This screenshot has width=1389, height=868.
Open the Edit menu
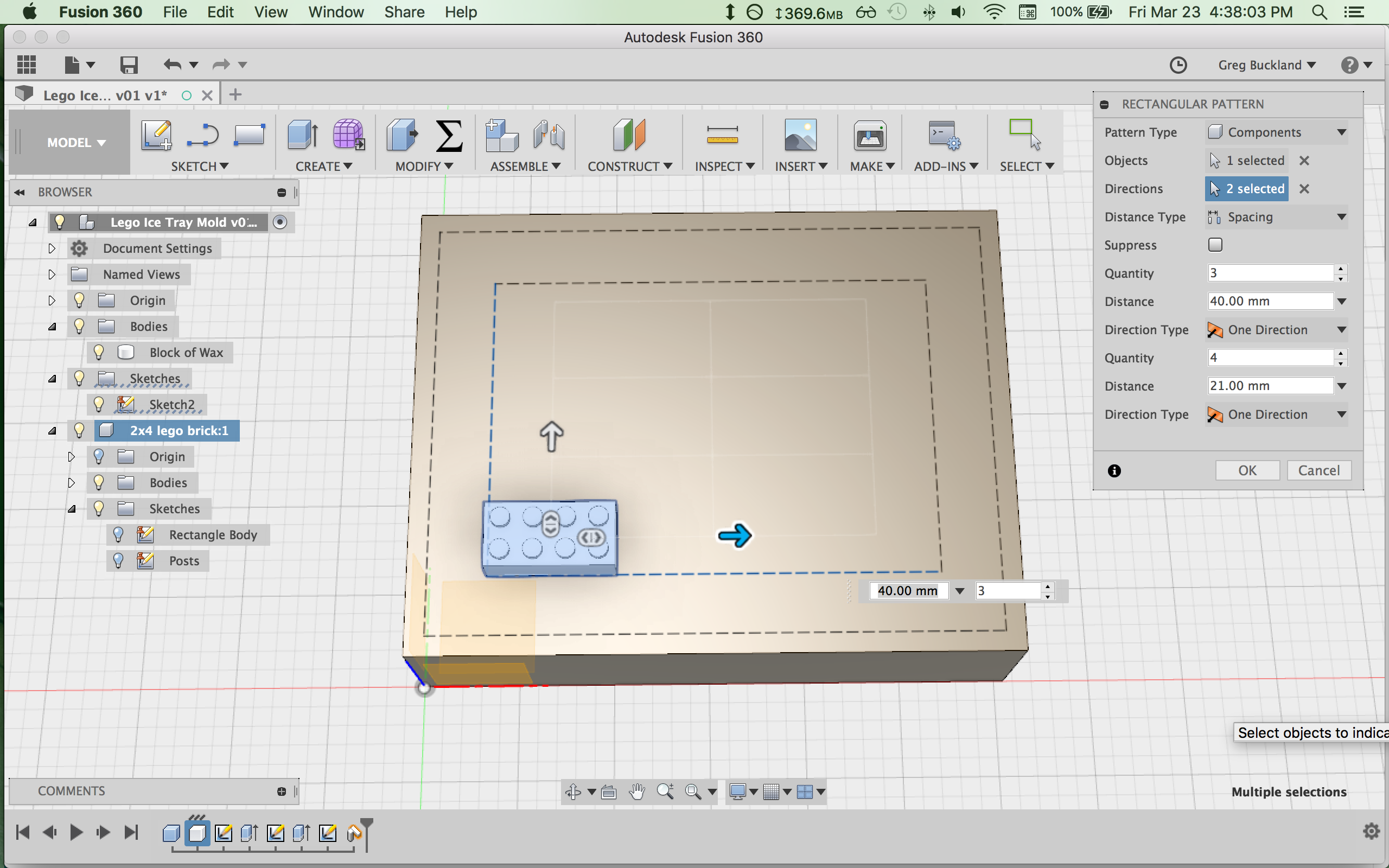(220, 12)
